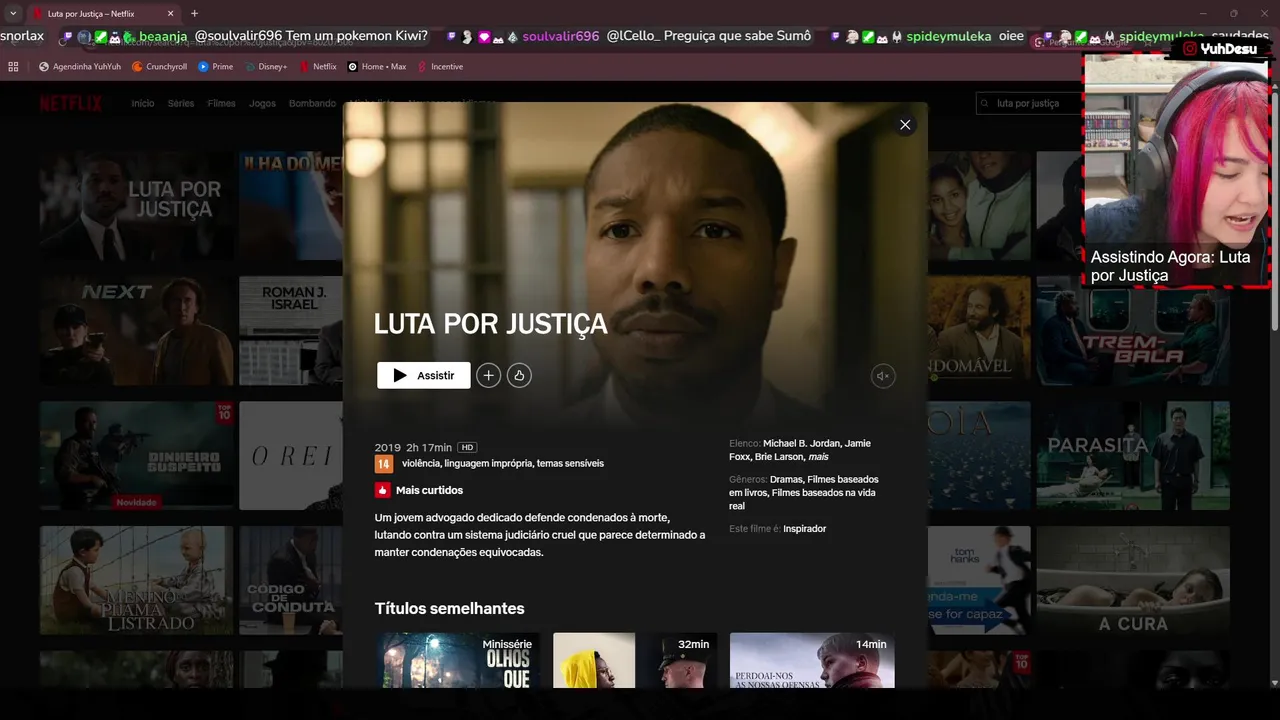Open the Roman J. Israel thumbnail

pos(291,331)
